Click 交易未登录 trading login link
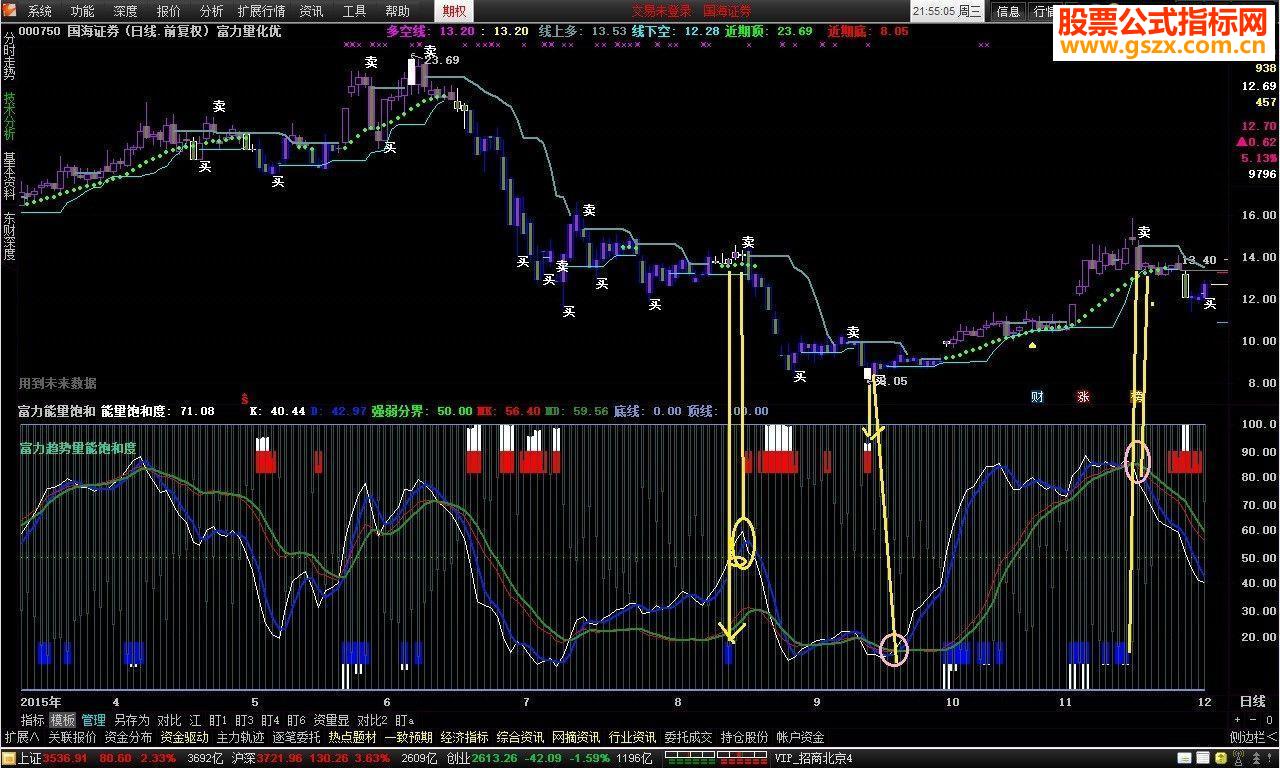Viewport: 1280px width, 768px height. click(662, 11)
